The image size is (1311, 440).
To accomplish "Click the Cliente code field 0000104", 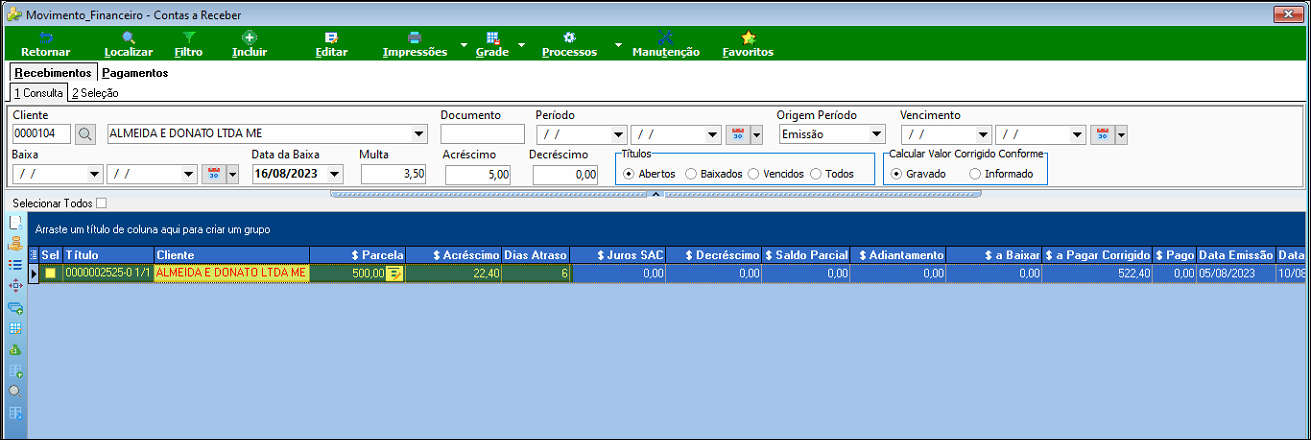I will click(x=41, y=134).
